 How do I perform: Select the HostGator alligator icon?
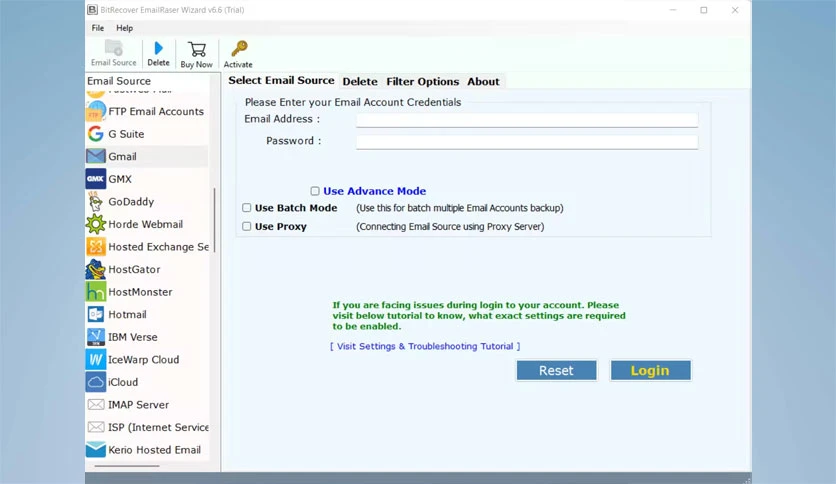pyautogui.click(x=95, y=269)
